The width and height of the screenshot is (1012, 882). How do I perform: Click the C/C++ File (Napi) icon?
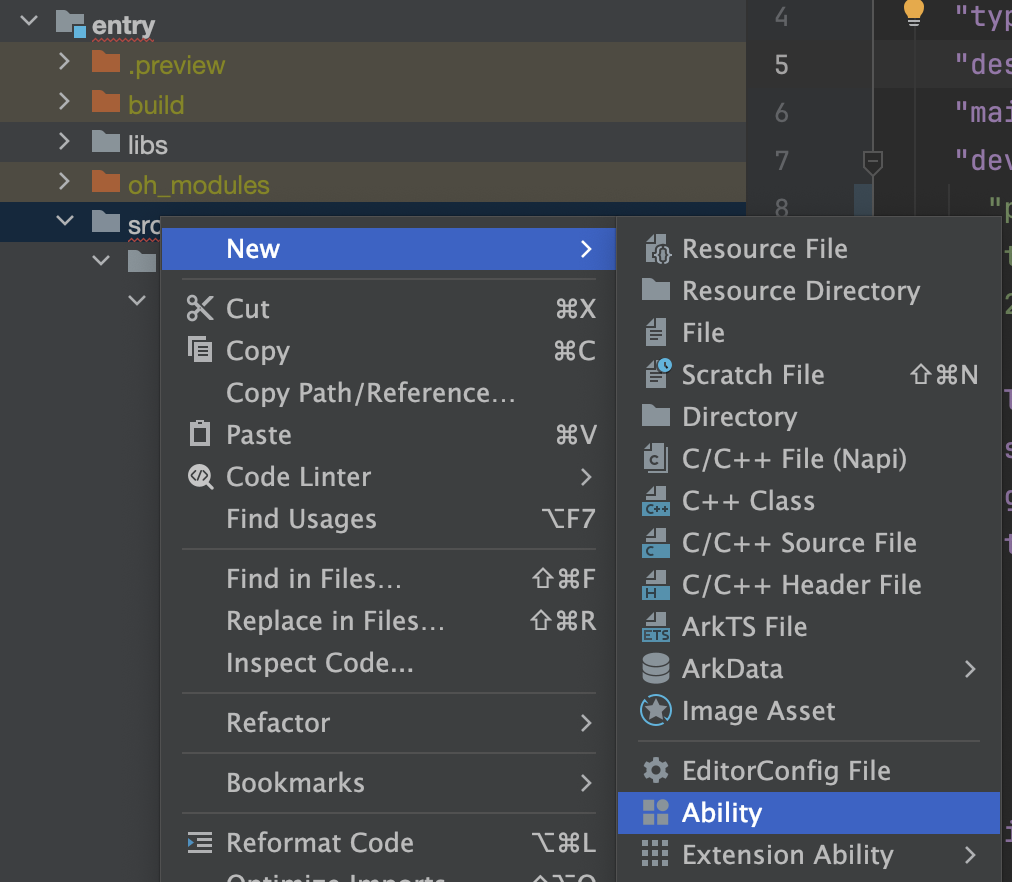pyautogui.click(x=656, y=458)
